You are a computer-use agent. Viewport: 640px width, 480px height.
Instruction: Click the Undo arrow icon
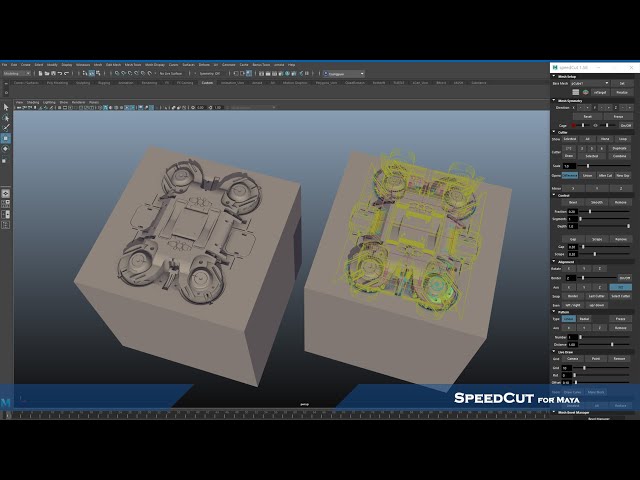coord(60,73)
